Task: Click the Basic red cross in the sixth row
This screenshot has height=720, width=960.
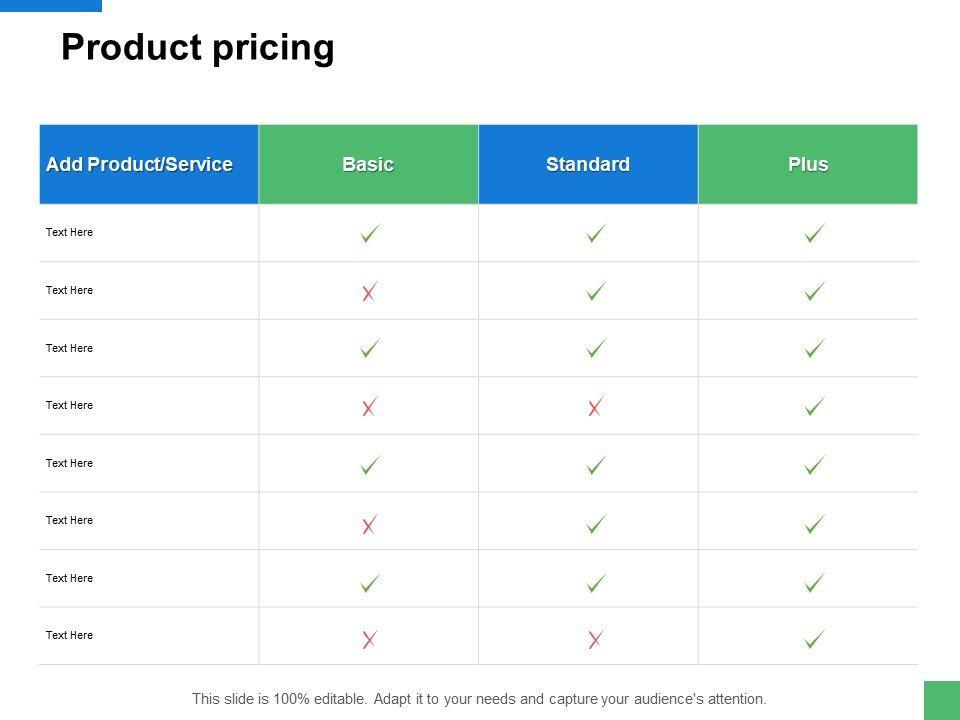Action: click(x=369, y=524)
